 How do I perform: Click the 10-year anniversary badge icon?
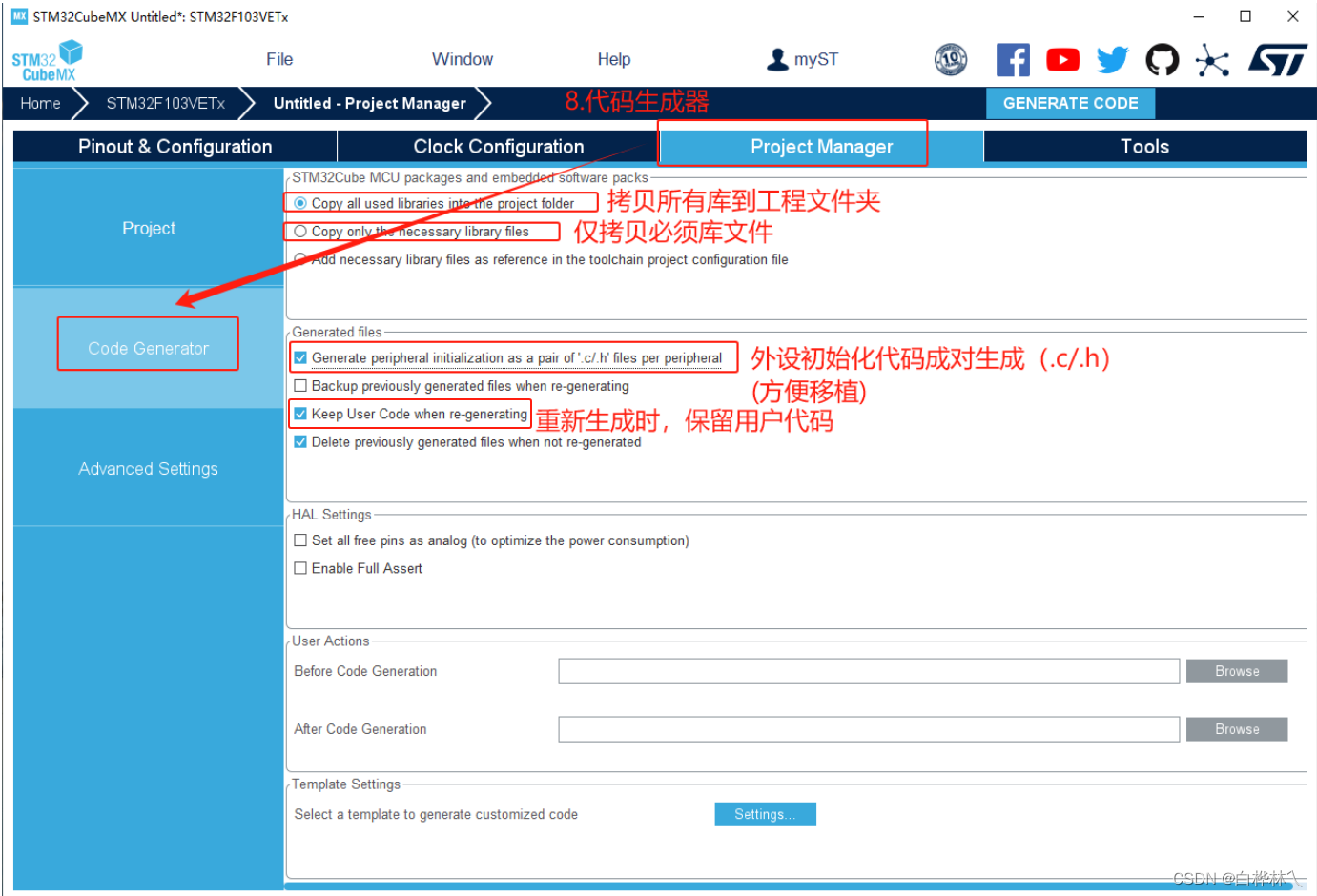(951, 60)
